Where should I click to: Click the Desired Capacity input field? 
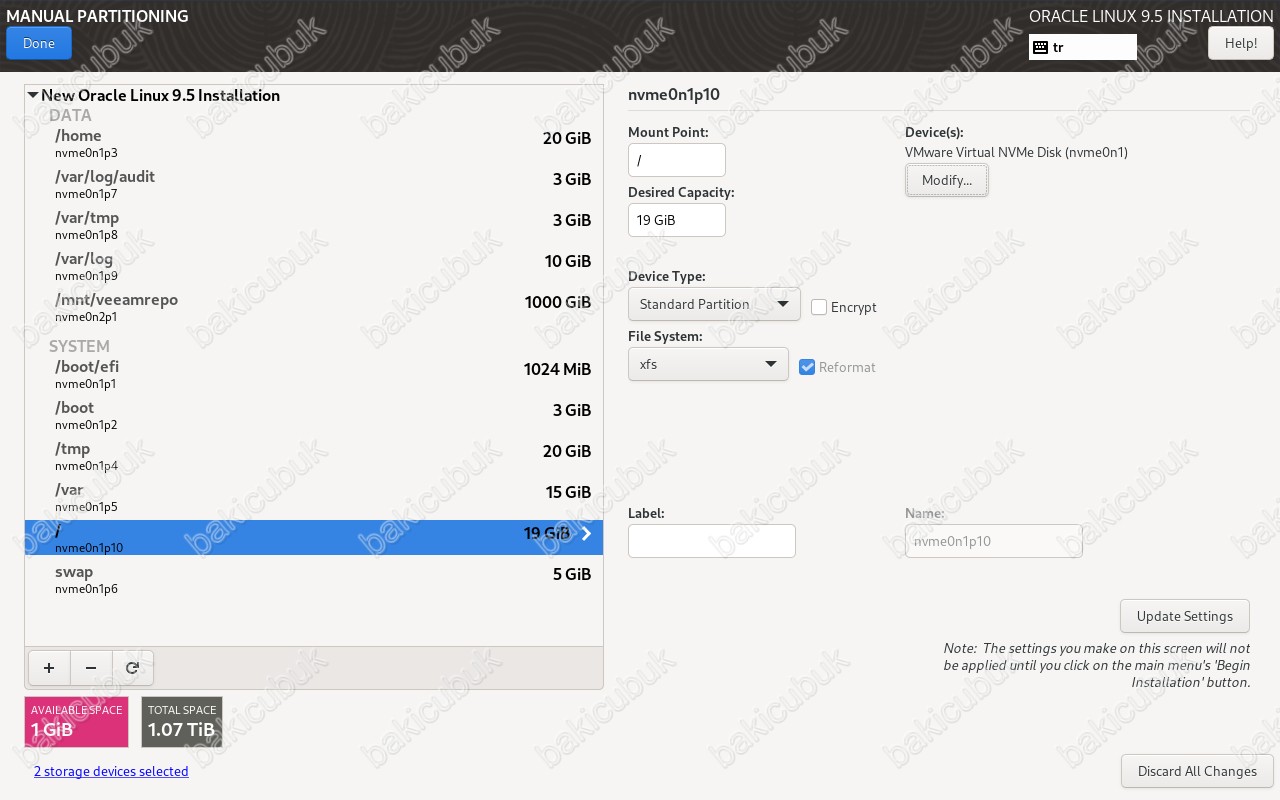coord(677,220)
